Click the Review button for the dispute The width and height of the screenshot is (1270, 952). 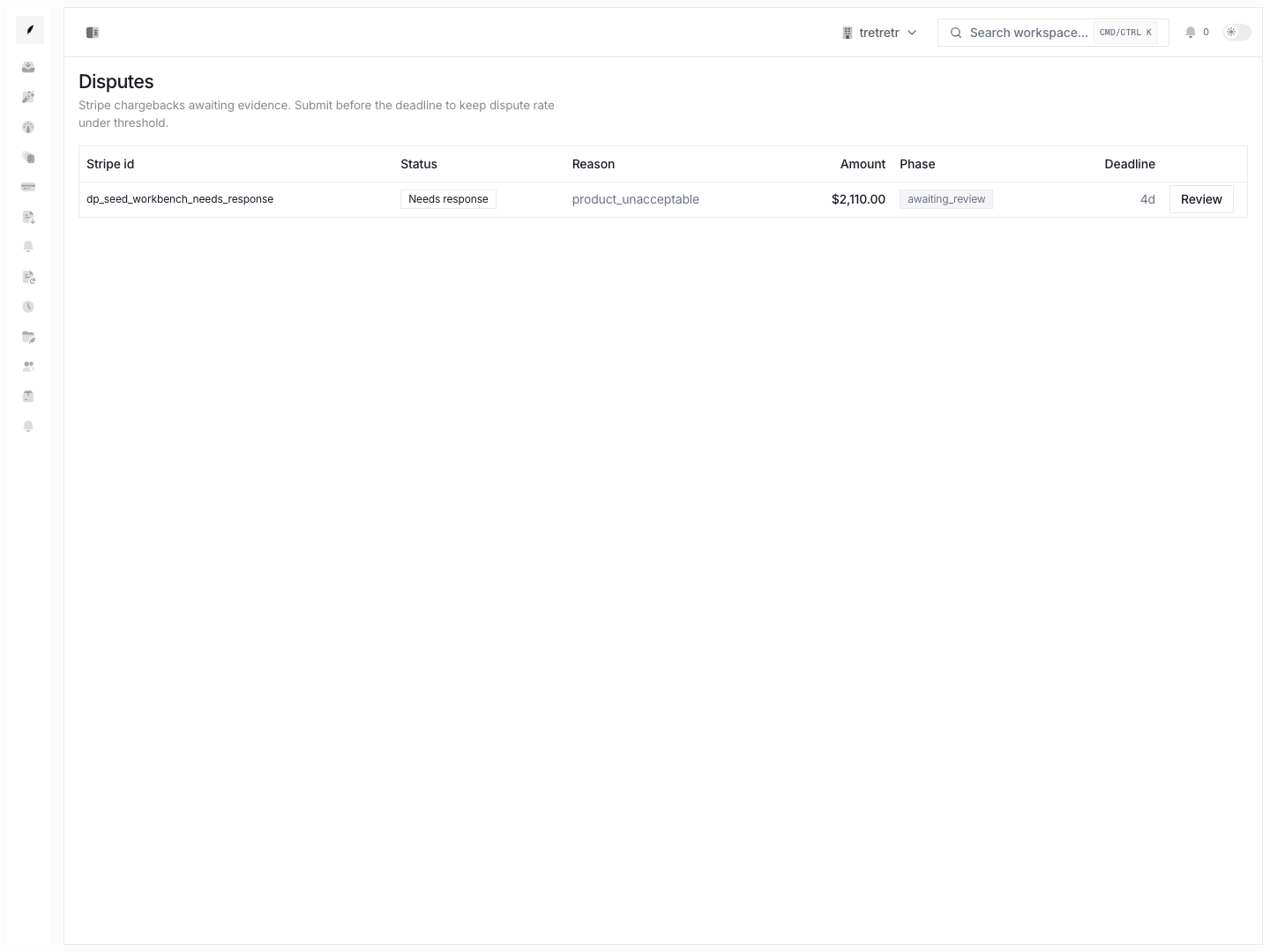[1201, 199]
